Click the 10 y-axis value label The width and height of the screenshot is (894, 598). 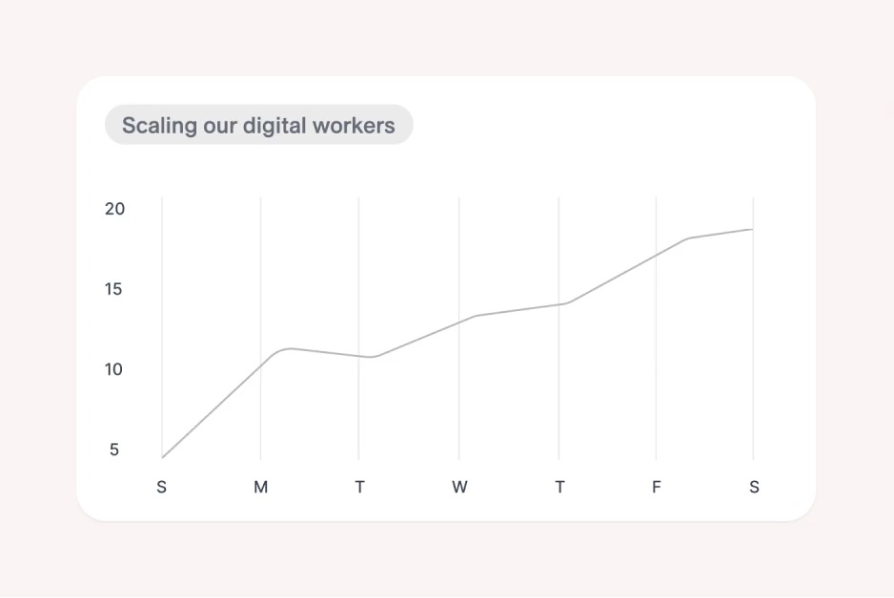point(115,369)
